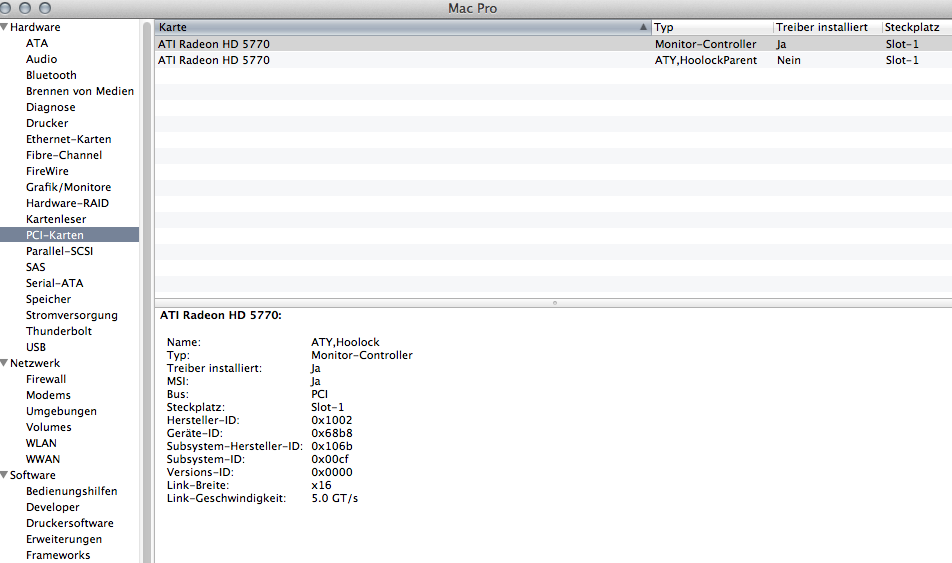Select Frameworks in the sidebar
Viewport: 952px width, 563px height.
coord(58,555)
